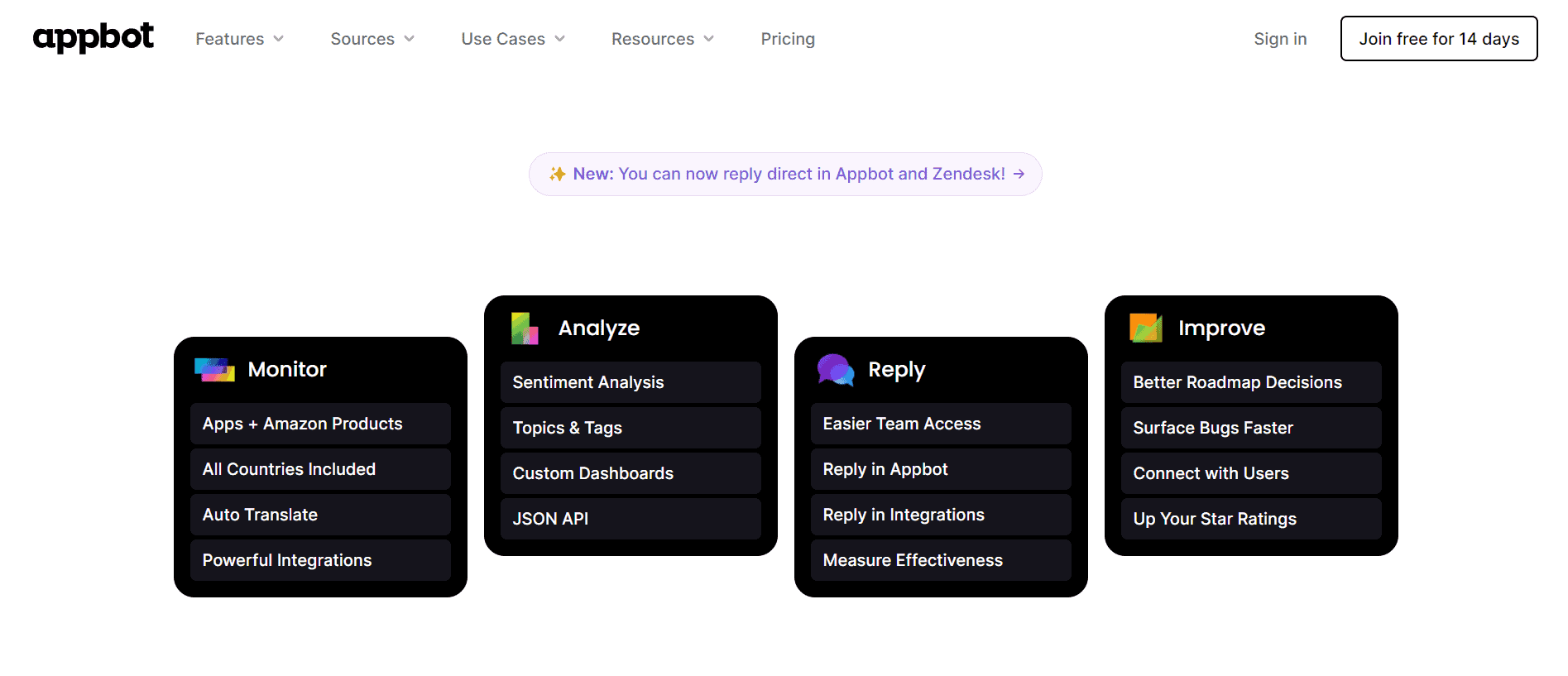
Task: Click the Reply chat bubble icon
Action: coord(835,369)
